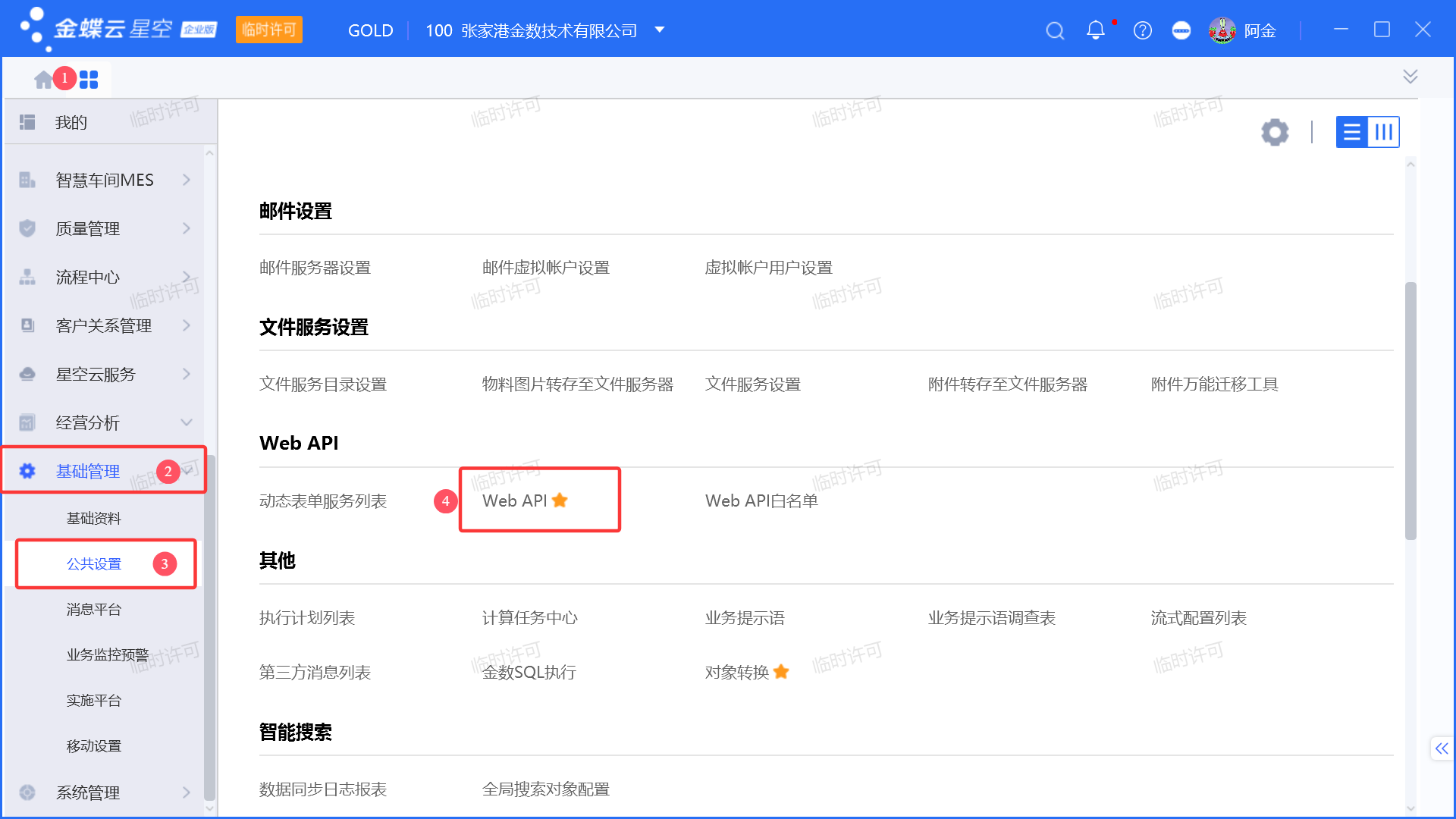Open 计算任务中心 link
Viewport: 1456px width, 819px height.
coord(530,618)
